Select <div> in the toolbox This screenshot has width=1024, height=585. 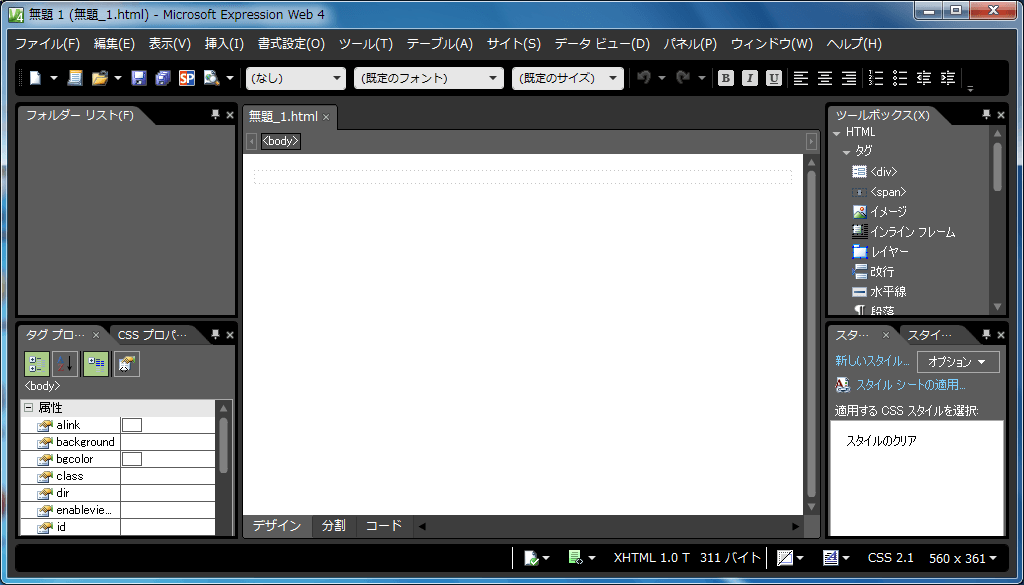[x=875, y=172]
